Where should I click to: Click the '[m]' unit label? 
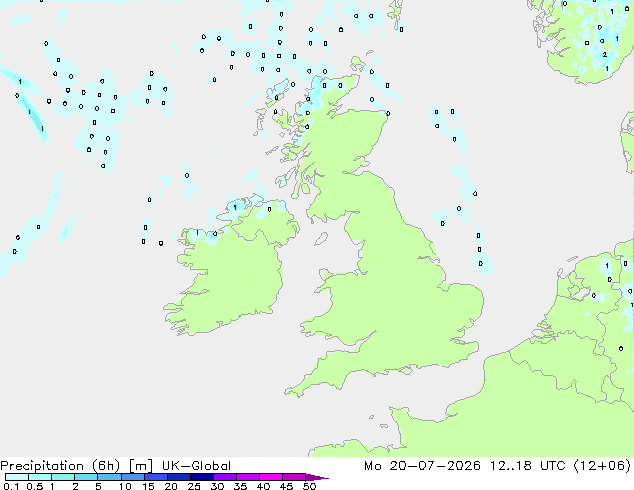pyautogui.click(x=140, y=466)
